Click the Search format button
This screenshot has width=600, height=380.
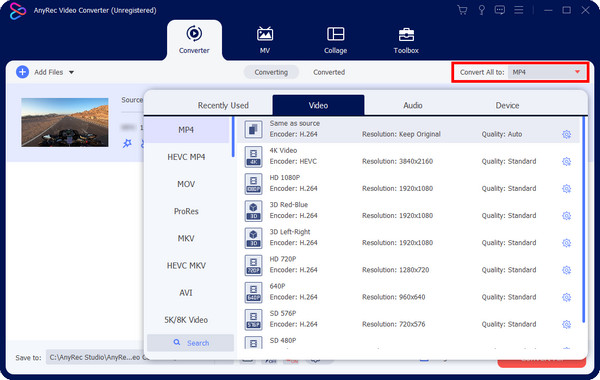click(x=191, y=343)
